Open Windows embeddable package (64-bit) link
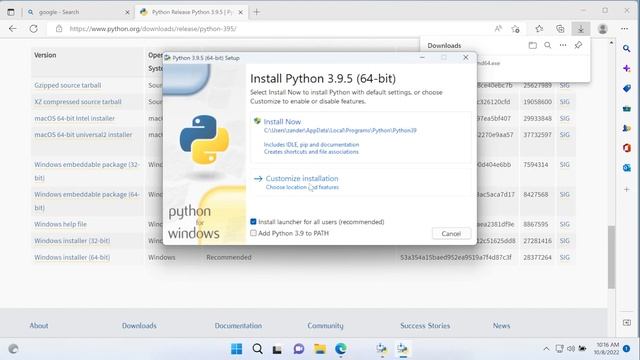This screenshot has width=640, height=360. click(x=87, y=201)
